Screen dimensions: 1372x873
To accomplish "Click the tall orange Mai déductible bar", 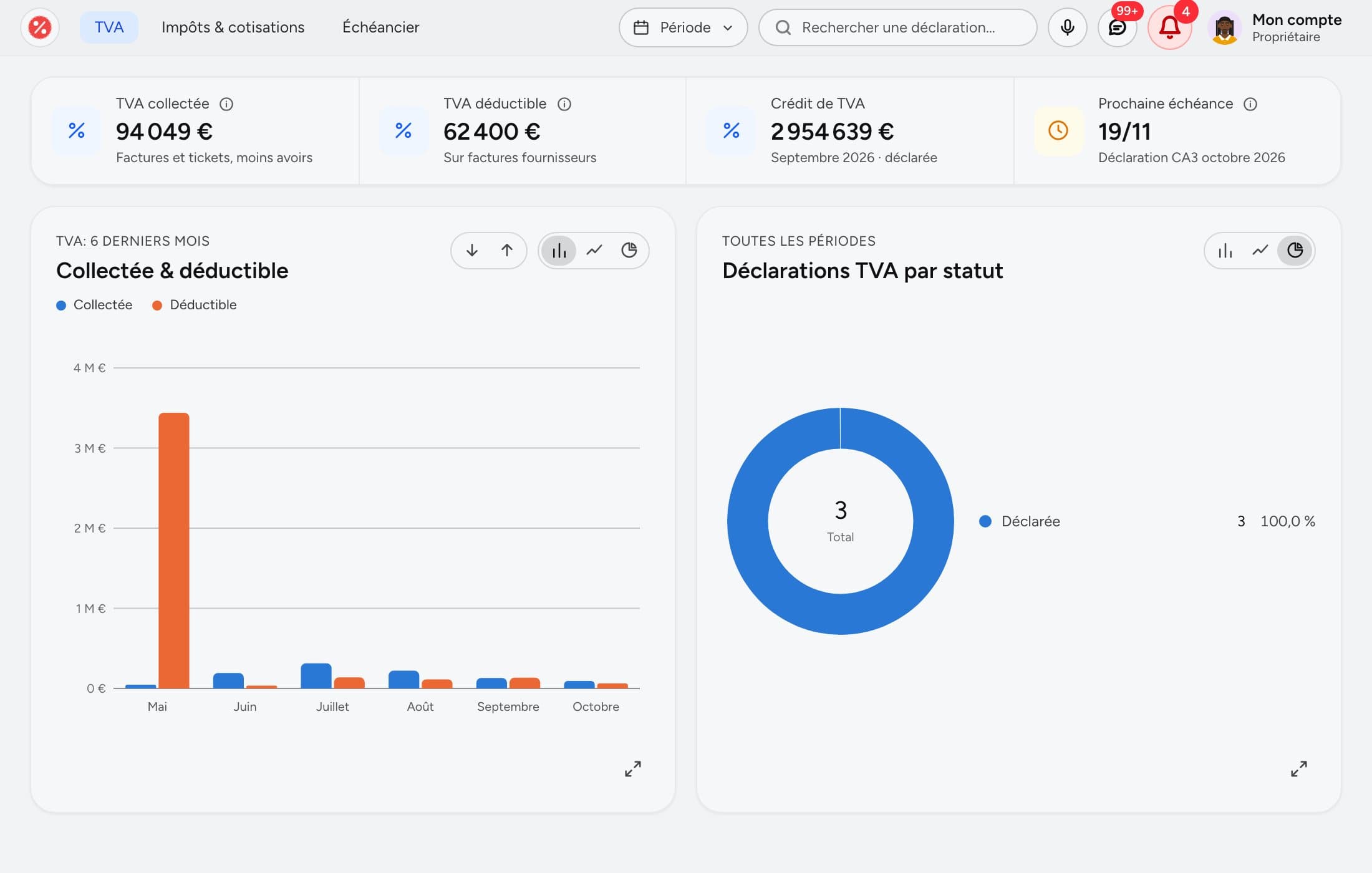I will pyautogui.click(x=174, y=551).
